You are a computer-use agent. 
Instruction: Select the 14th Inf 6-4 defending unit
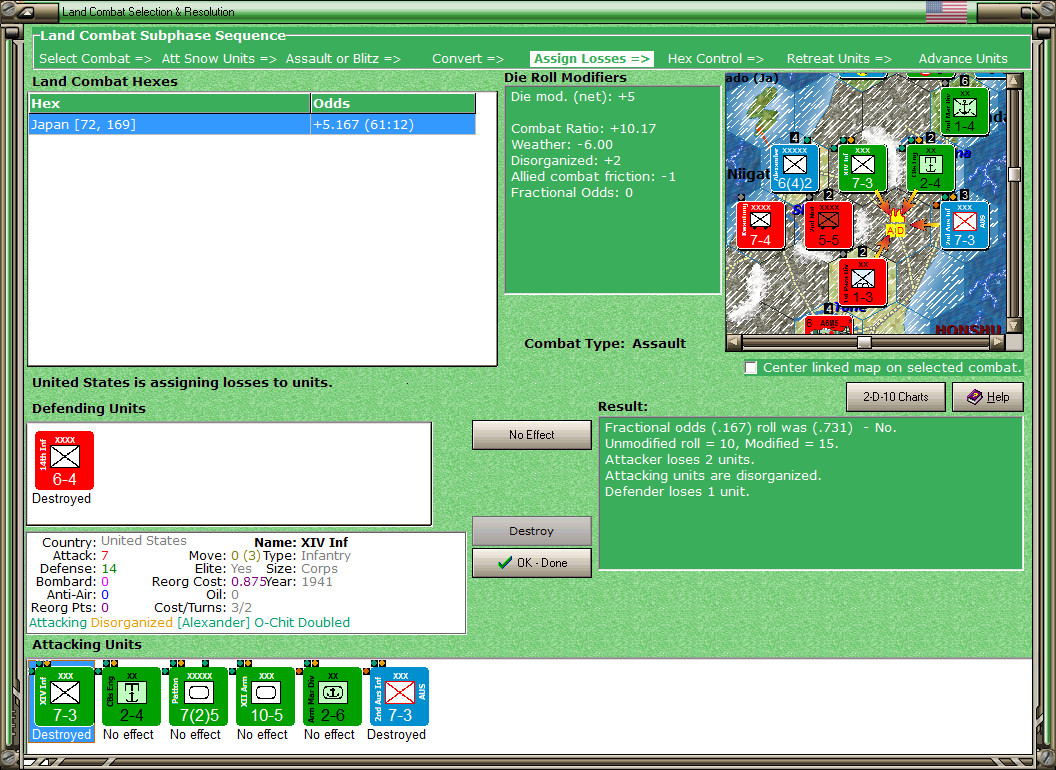tap(64, 460)
